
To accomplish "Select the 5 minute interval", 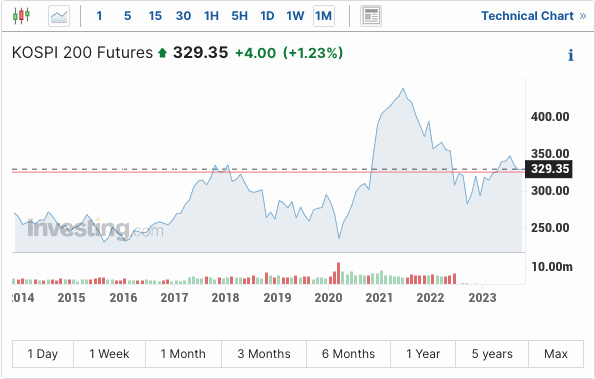I will pos(128,16).
